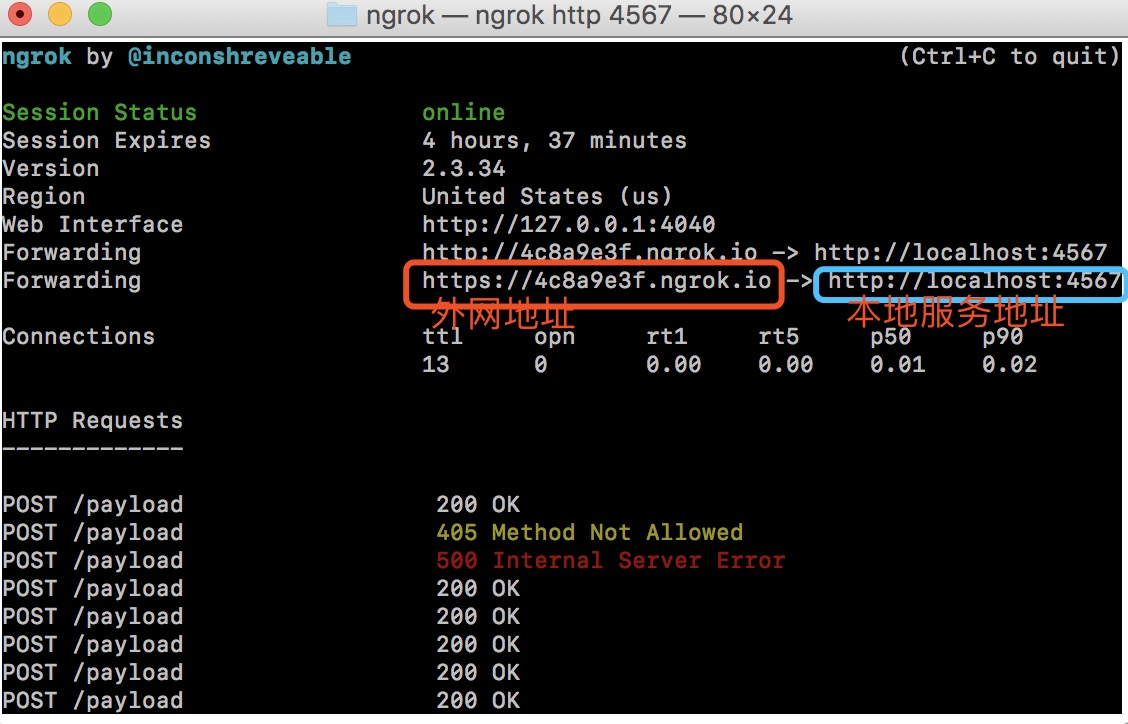Click the first http://localhost:4567 target
Screen dimensions: 1128x724
[x=960, y=253]
